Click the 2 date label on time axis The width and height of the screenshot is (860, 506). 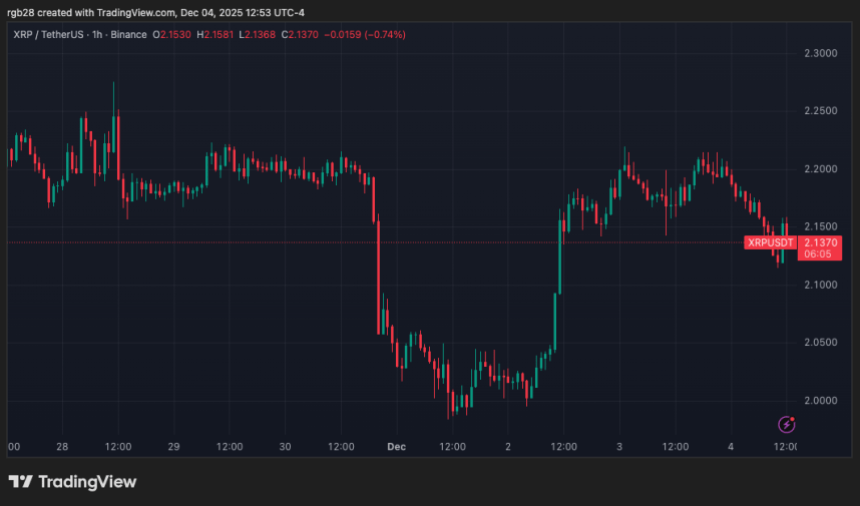coord(508,447)
